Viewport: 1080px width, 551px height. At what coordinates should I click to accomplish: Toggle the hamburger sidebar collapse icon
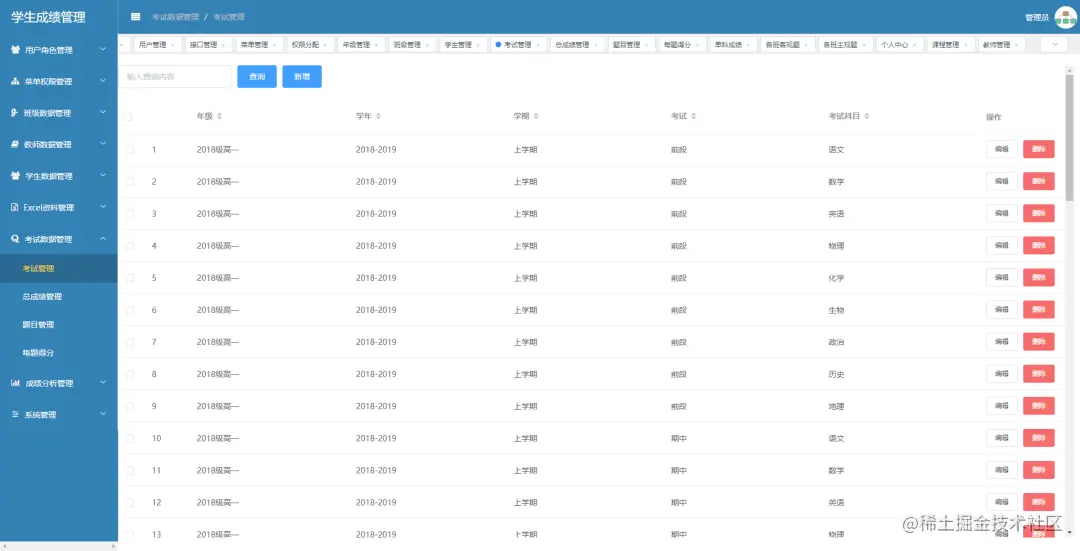pyautogui.click(x=136, y=17)
